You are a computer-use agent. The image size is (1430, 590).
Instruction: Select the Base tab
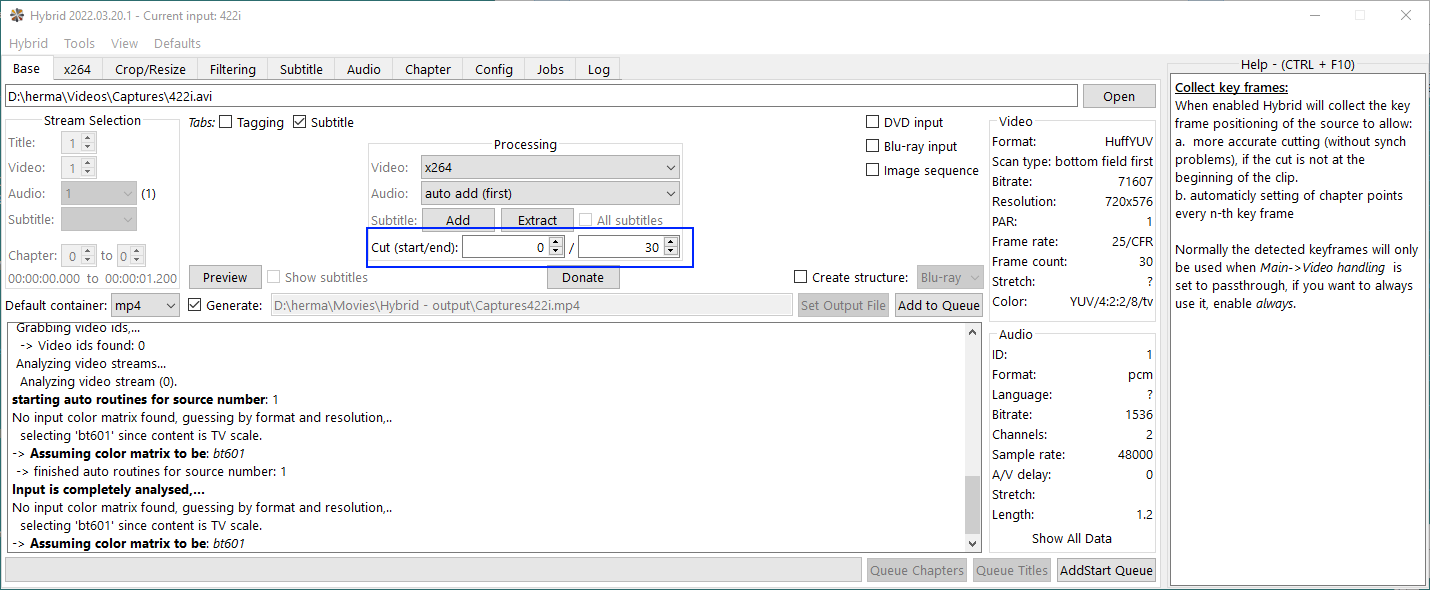pos(27,68)
